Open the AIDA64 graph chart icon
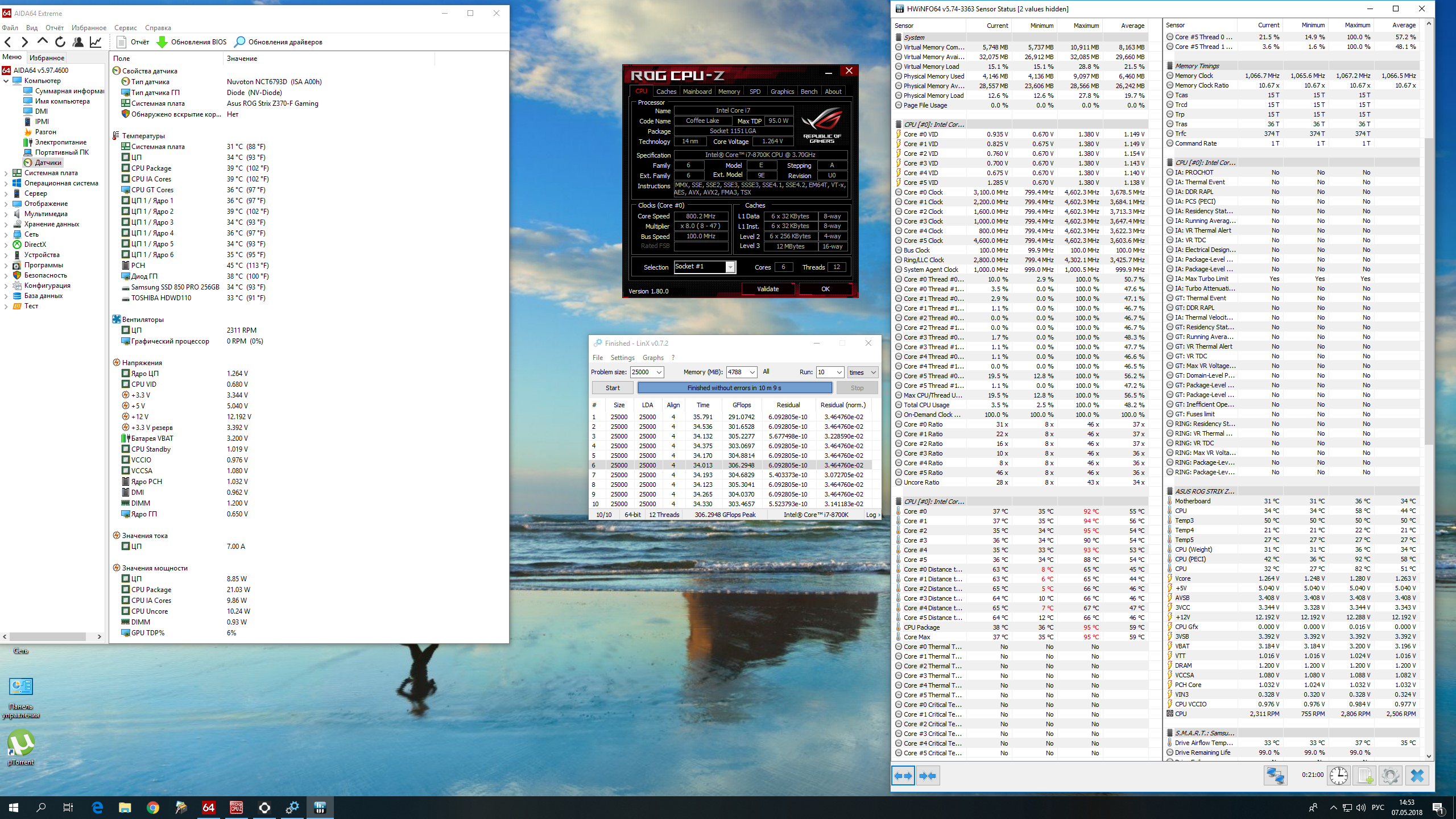Screen dimensions: 1456x819 [x=96, y=42]
